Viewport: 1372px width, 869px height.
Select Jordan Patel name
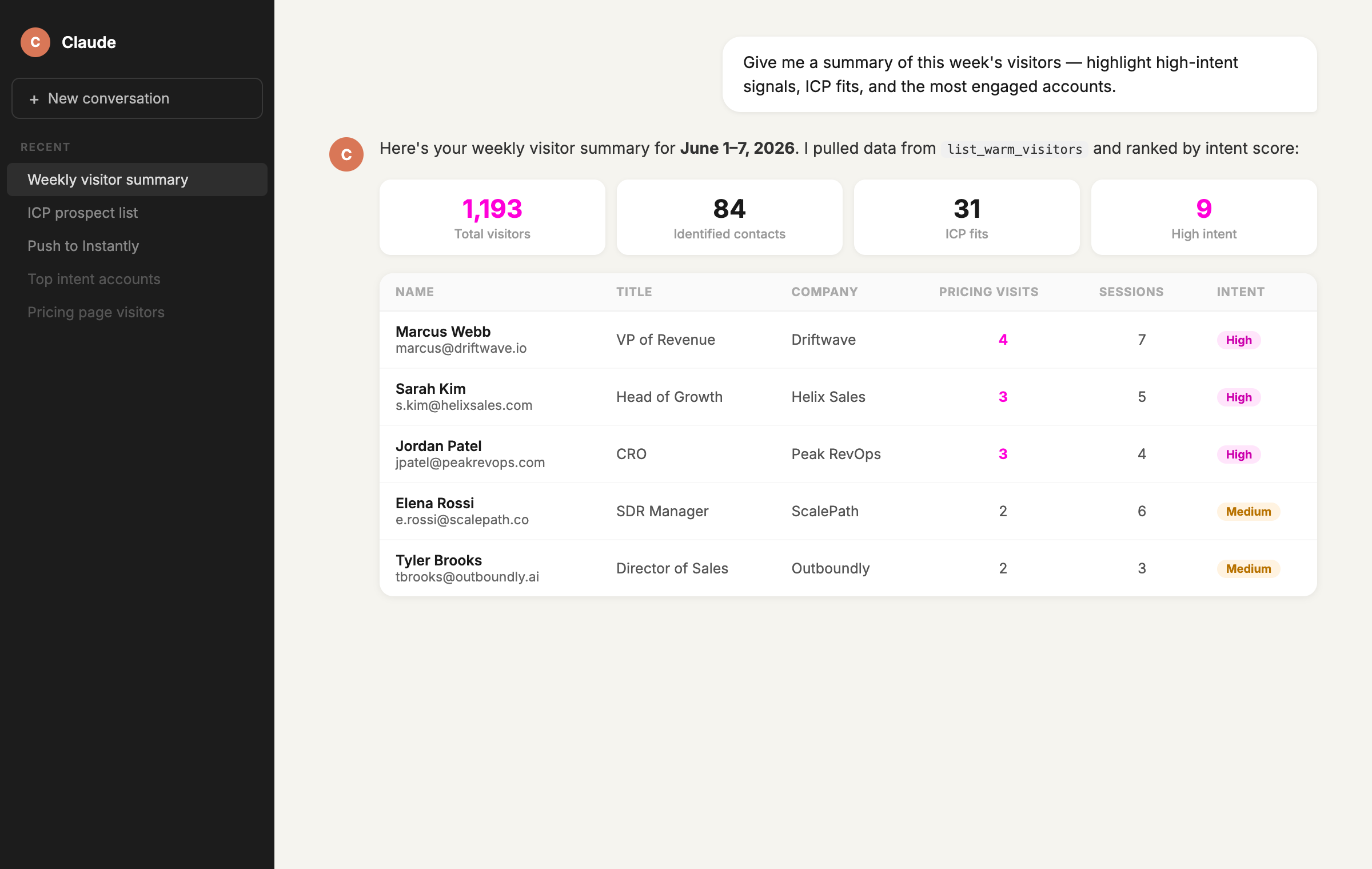click(x=438, y=446)
